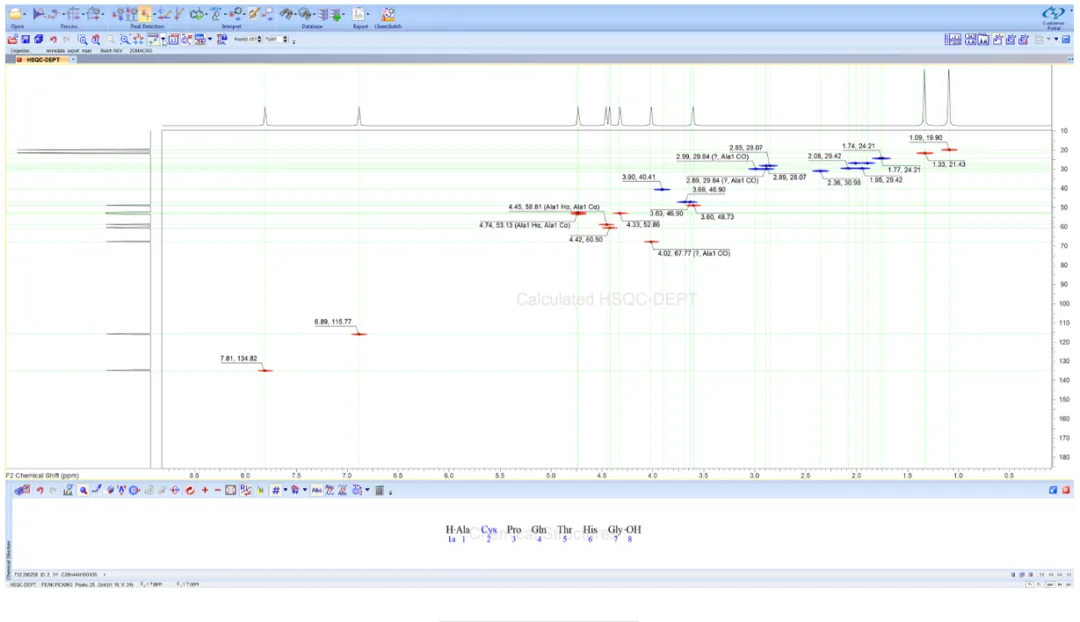Viewport: 1080px width, 622px height.
Task: Click the red plus icon in structure toolbar
Action: coord(205,490)
